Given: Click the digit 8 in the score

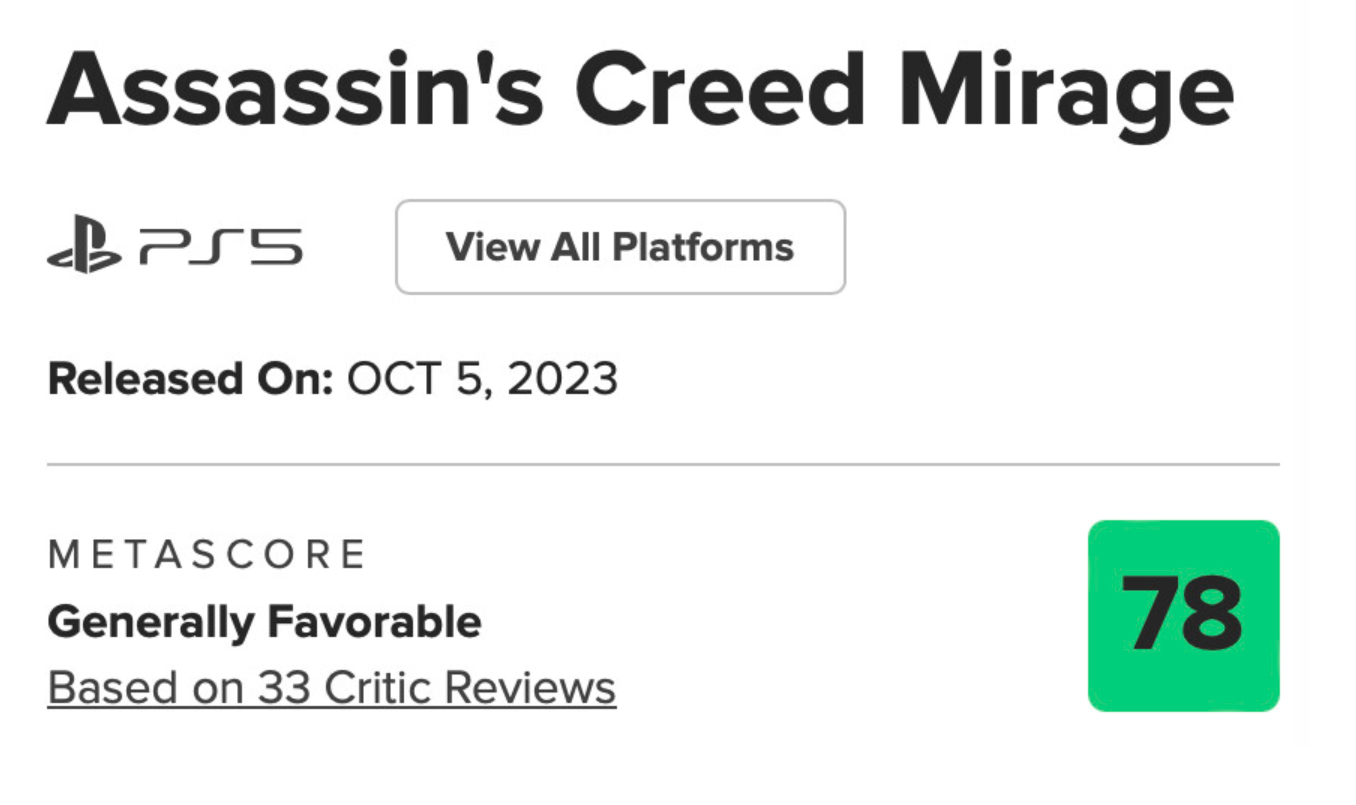Looking at the screenshot, I should pos(1212,615).
